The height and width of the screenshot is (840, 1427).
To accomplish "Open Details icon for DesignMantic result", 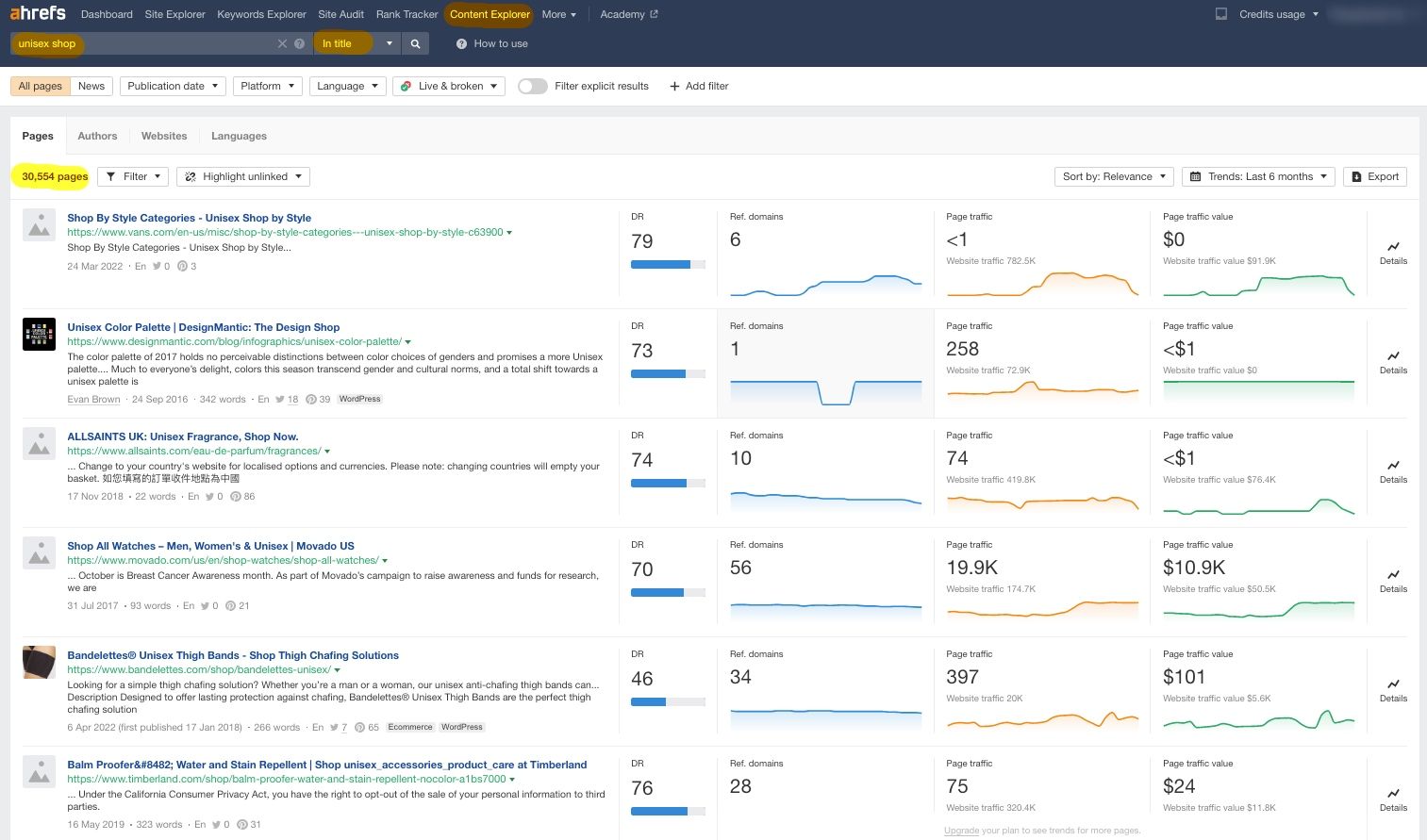I will tap(1393, 355).
